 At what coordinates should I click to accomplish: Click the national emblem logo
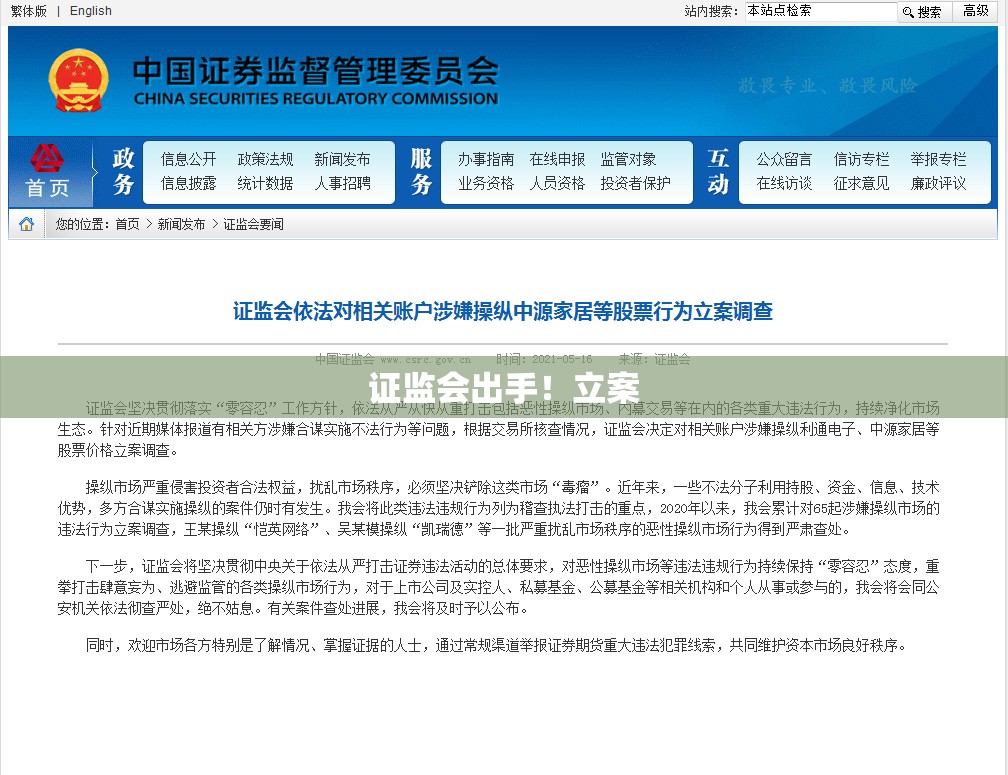click(78, 80)
